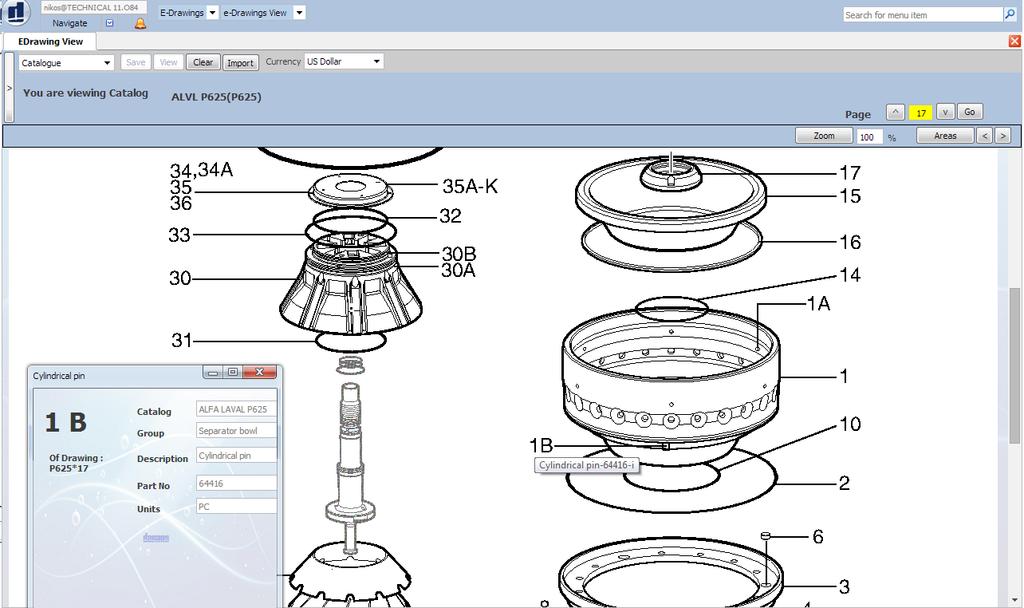Go to next page with v arrow
Viewport: 1024px width, 608px height.
click(x=945, y=112)
